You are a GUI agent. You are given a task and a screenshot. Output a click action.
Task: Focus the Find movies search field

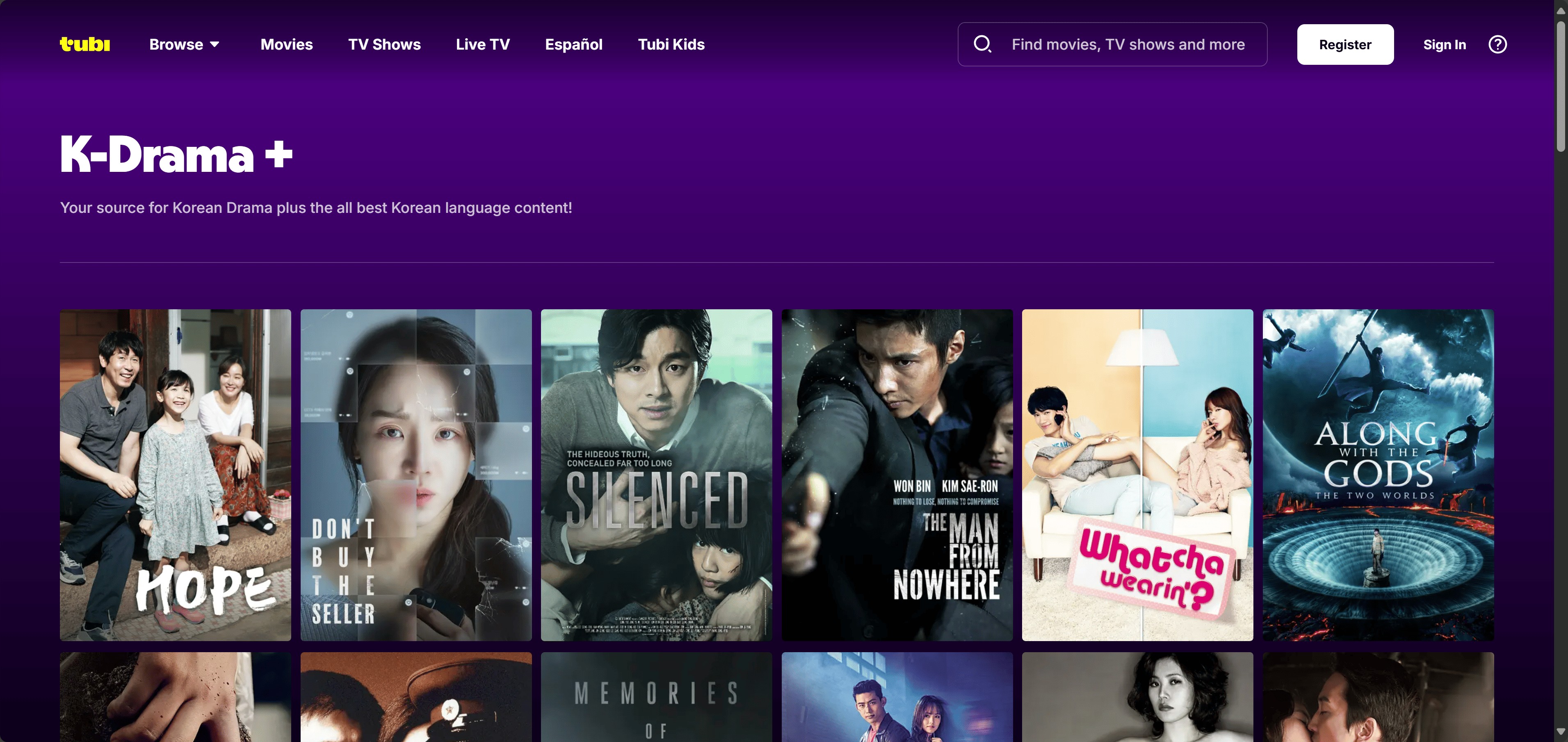click(1112, 44)
